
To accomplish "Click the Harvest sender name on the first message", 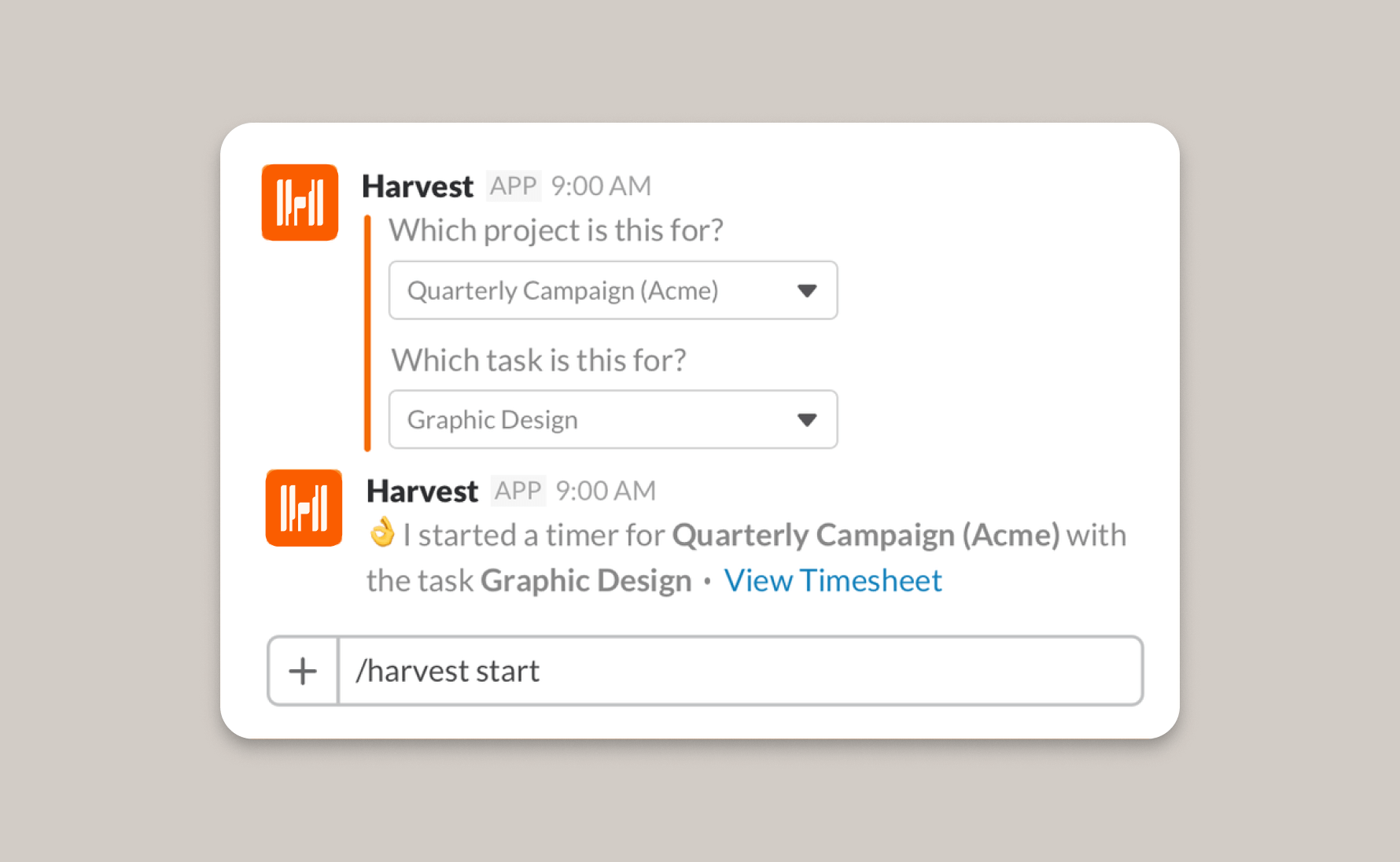I will point(417,186).
